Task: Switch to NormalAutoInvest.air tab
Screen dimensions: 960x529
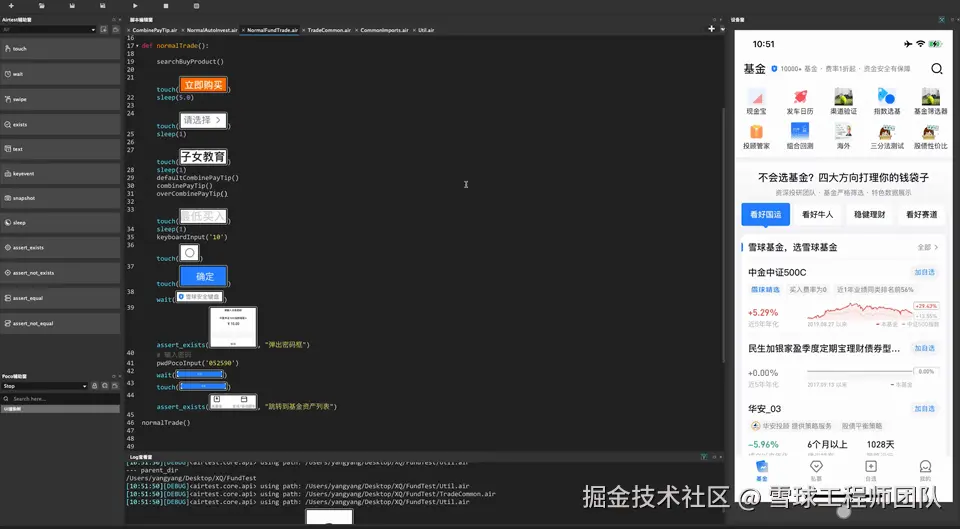Action: (212, 30)
